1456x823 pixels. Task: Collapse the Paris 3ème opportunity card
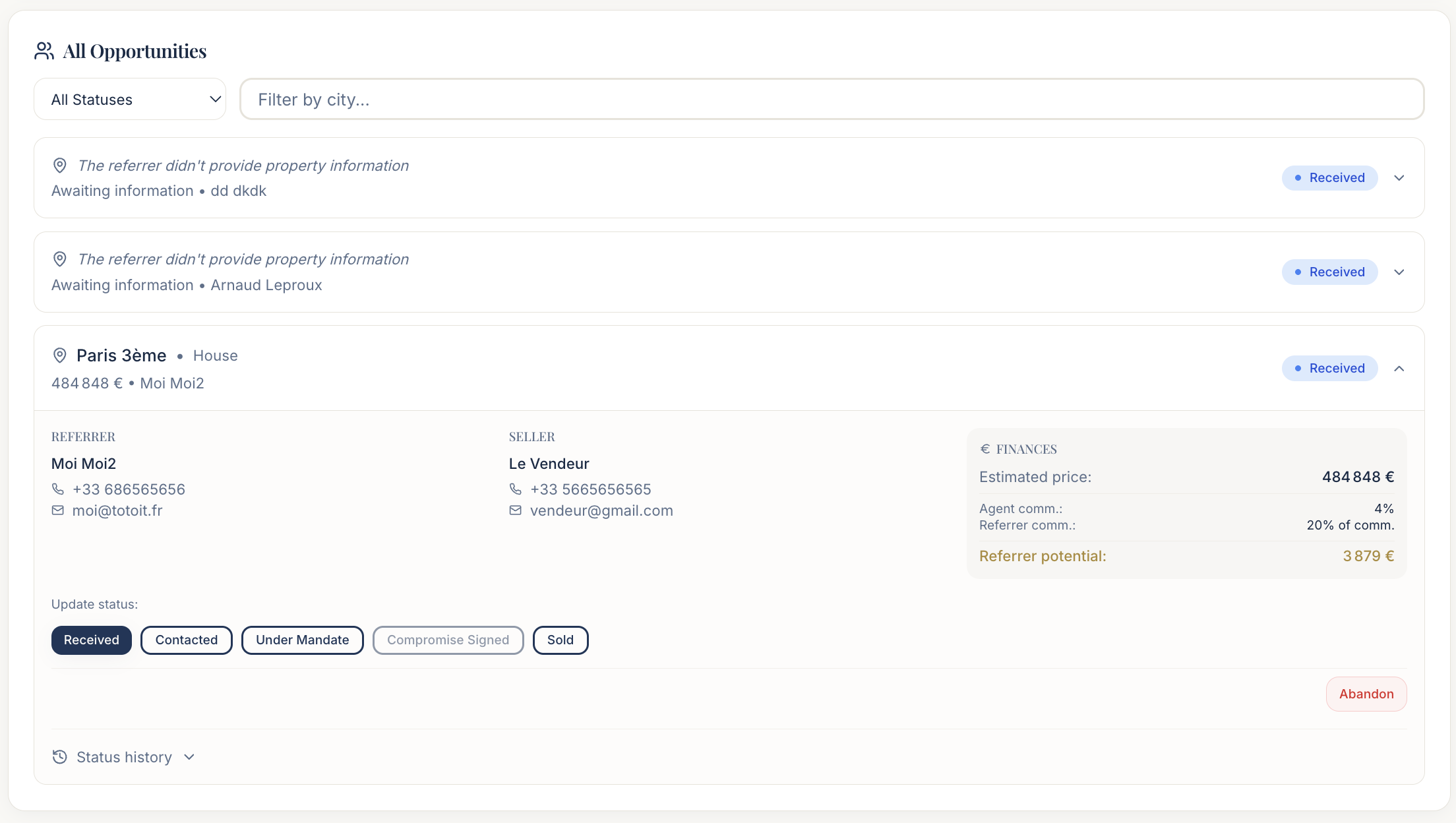(x=1400, y=368)
